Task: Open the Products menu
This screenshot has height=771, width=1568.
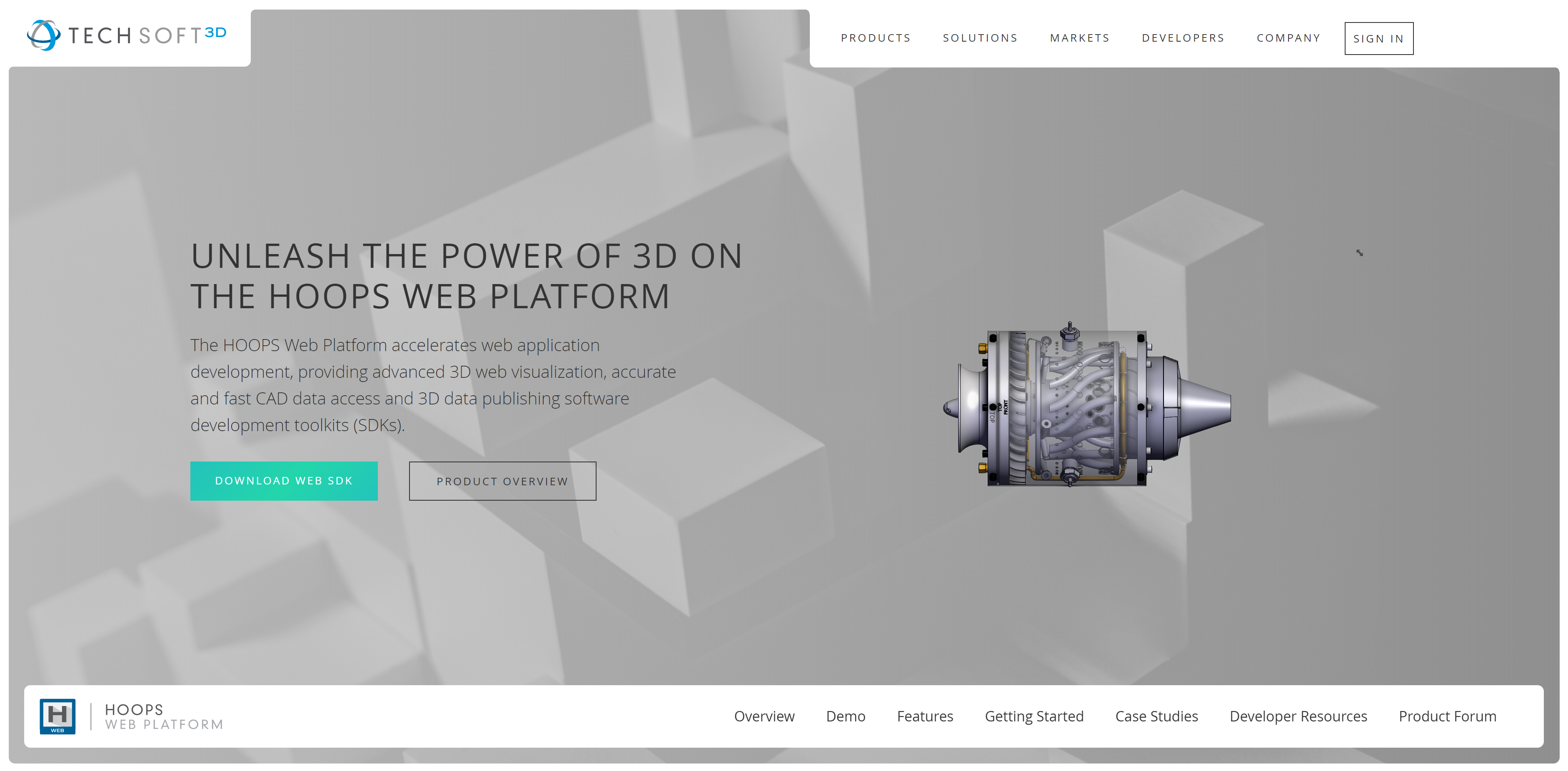Action: pyautogui.click(x=875, y=38)
